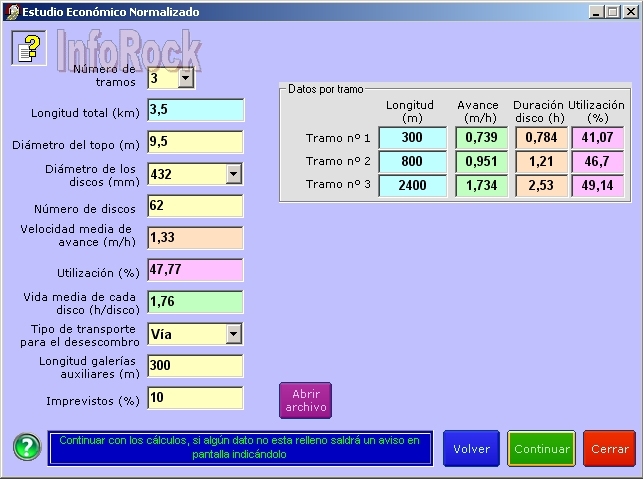The height and width of the screenshot is (479, 643).
Task: Open the Tipo de transporte dropdown
Action: pos(233,334)
